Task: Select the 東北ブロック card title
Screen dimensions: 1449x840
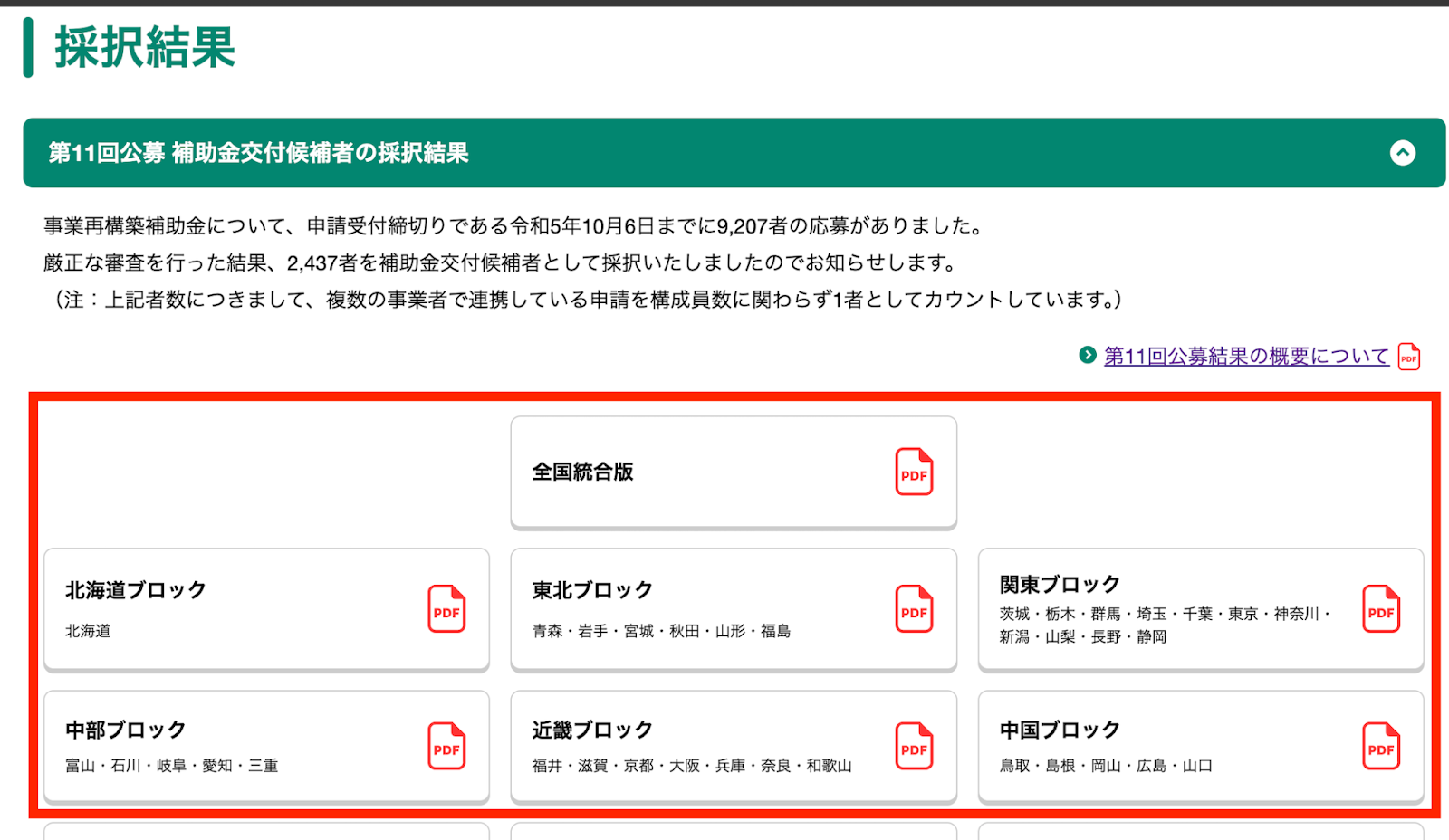Action: pyautogui.click(x=592, y=590)
